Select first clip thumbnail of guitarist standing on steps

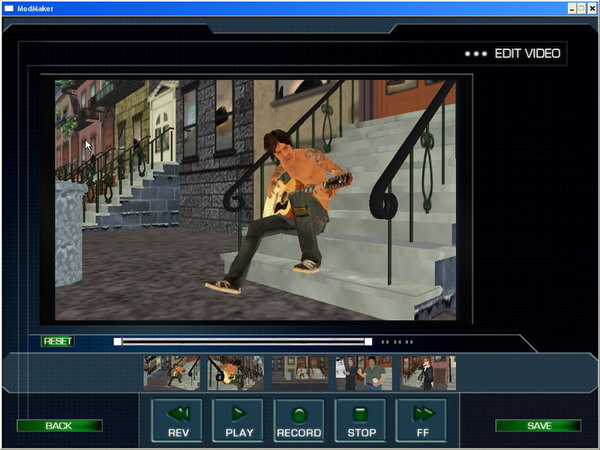[x=172, y=373]
